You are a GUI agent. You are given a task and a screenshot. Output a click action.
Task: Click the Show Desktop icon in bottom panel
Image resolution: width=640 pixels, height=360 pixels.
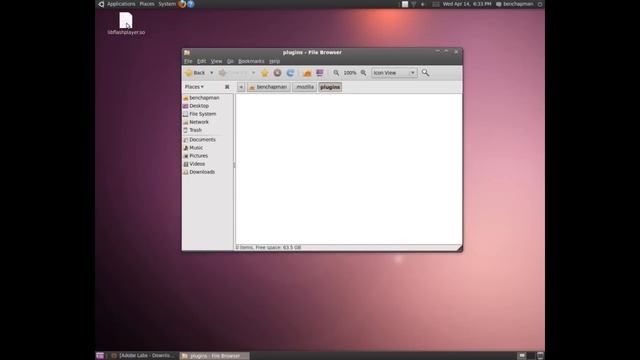click(x=100, y=356)
